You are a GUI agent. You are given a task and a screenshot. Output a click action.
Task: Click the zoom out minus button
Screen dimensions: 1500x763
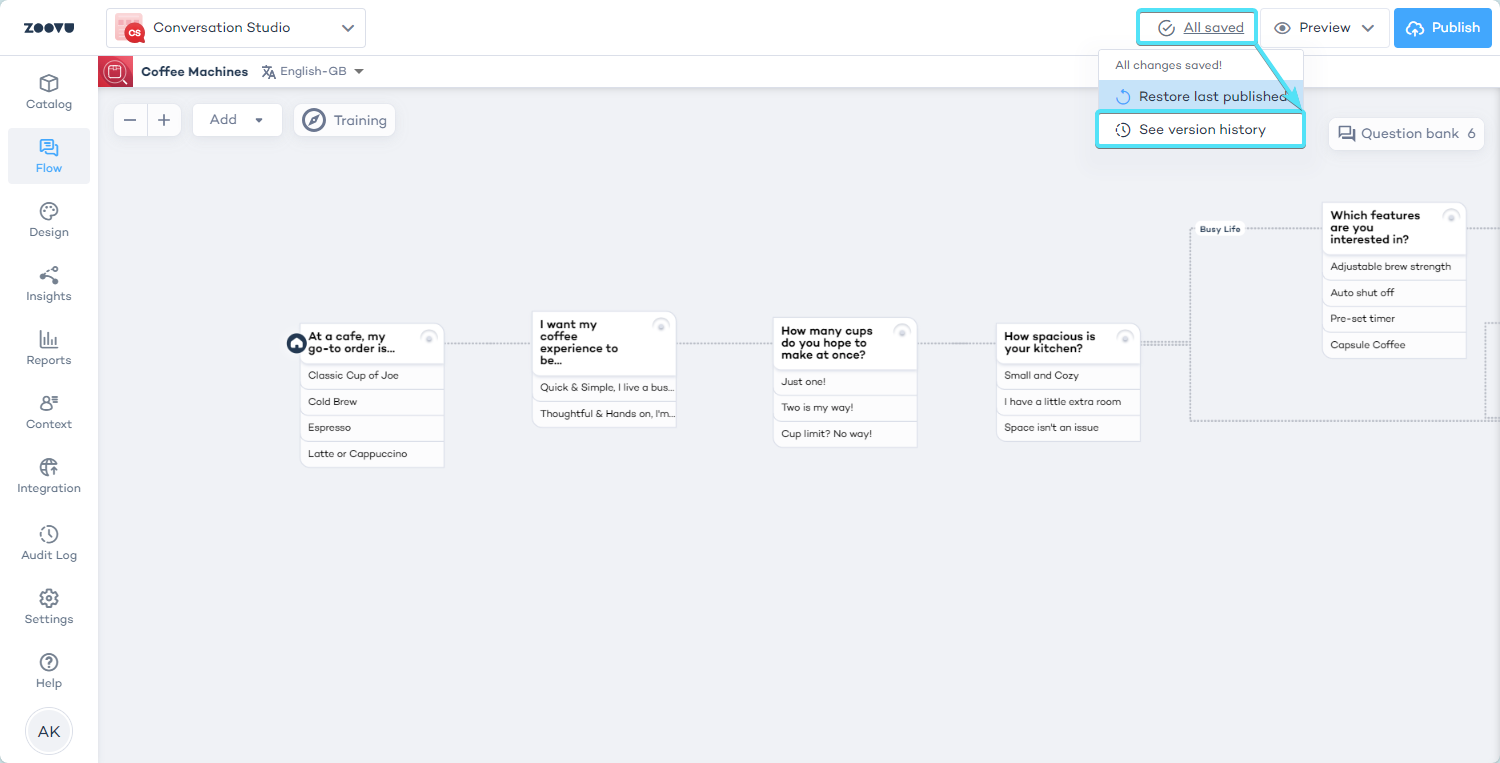(x=130, y=120)
